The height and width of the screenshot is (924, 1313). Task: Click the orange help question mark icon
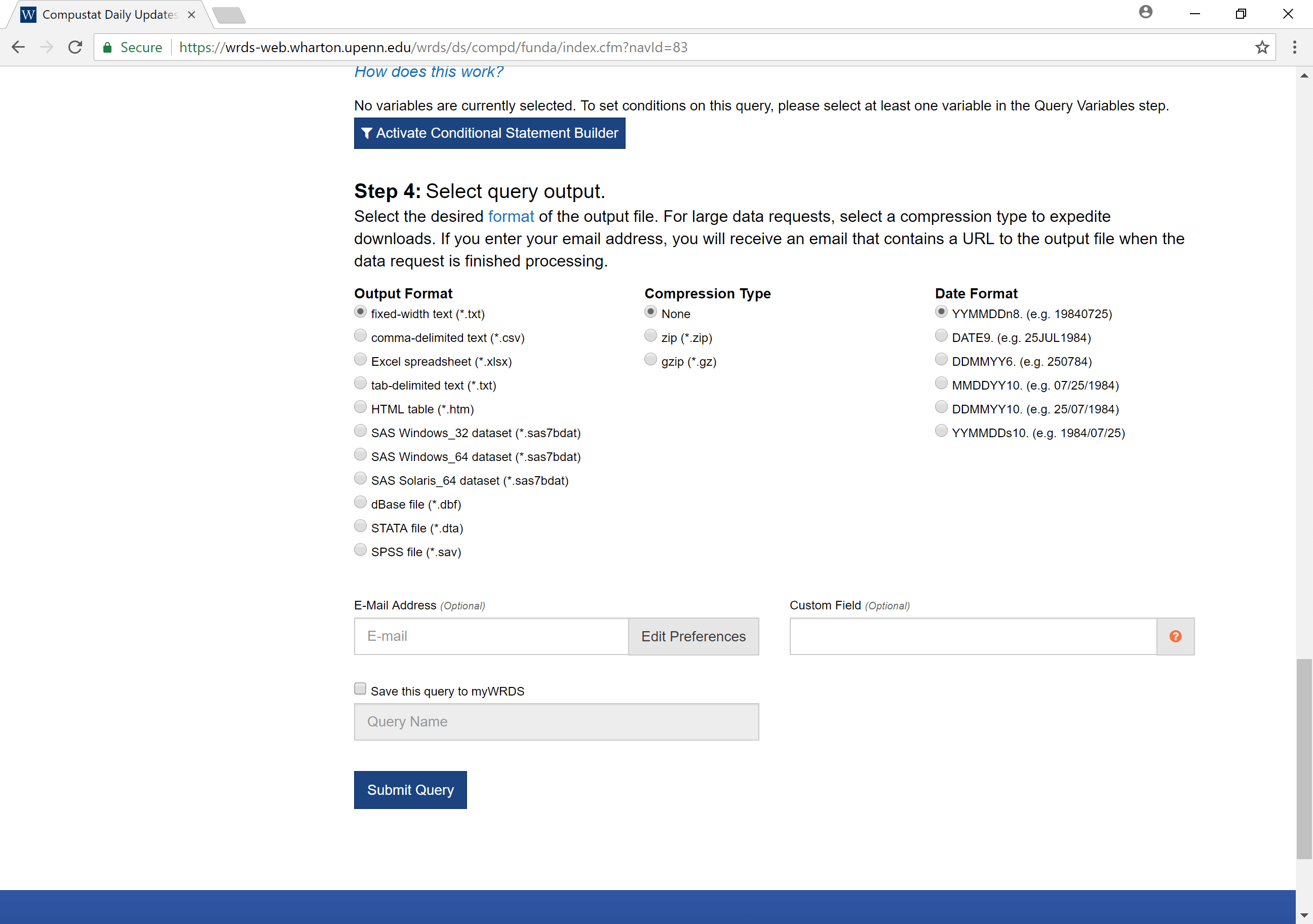click(1175, 636)
